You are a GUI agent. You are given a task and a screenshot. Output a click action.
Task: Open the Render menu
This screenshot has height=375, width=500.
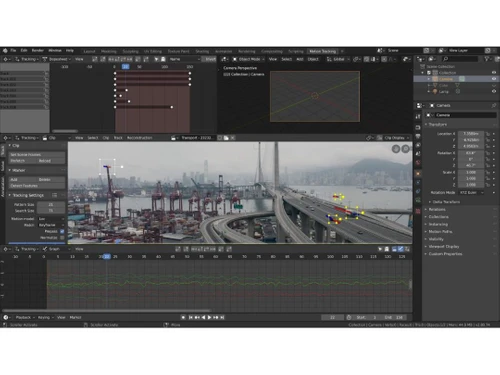click(38, 51)
